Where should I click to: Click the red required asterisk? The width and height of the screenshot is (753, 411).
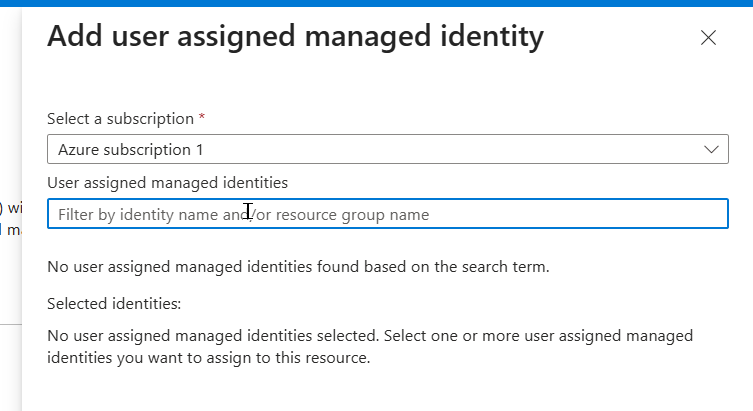point(202,118)
